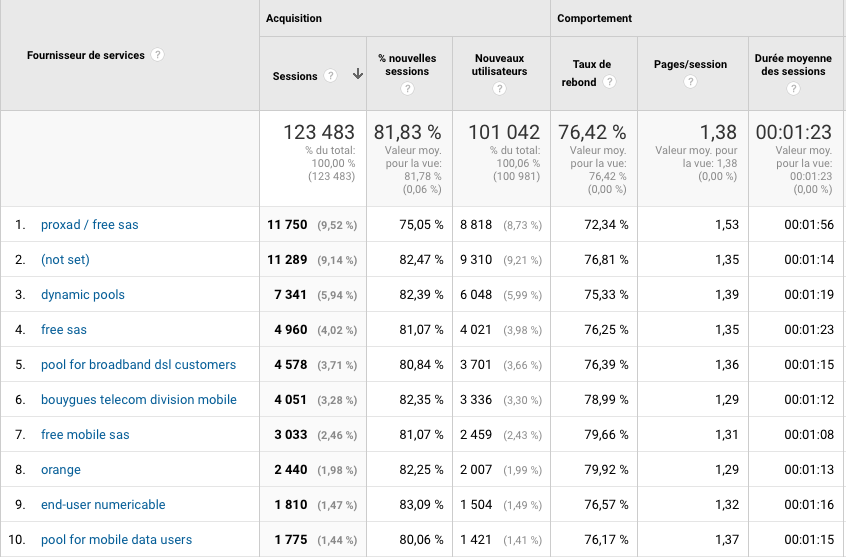Viewport: 846px width, 559px height.
Task: Open bouygues telecom division mobile link
Action: 139,400
